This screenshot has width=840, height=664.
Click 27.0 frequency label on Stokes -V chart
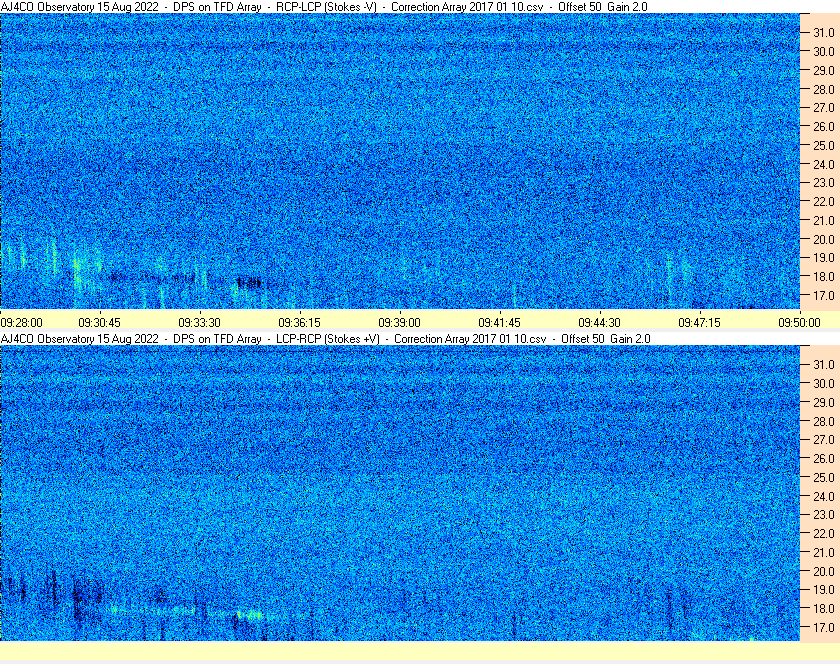pyautogui.click(x=824, y=108)
